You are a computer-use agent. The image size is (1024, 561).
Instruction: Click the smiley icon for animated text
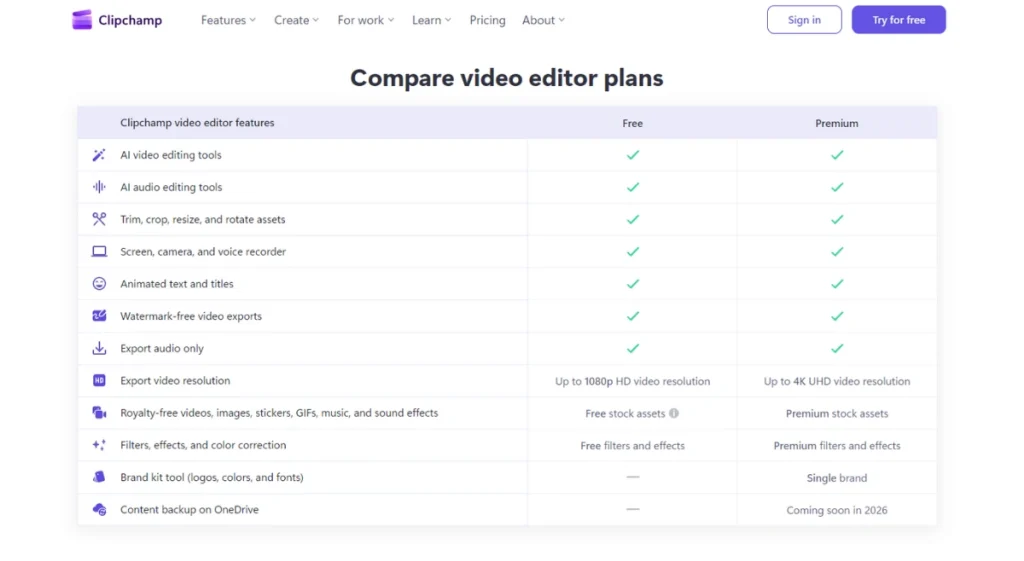point(99,283)
